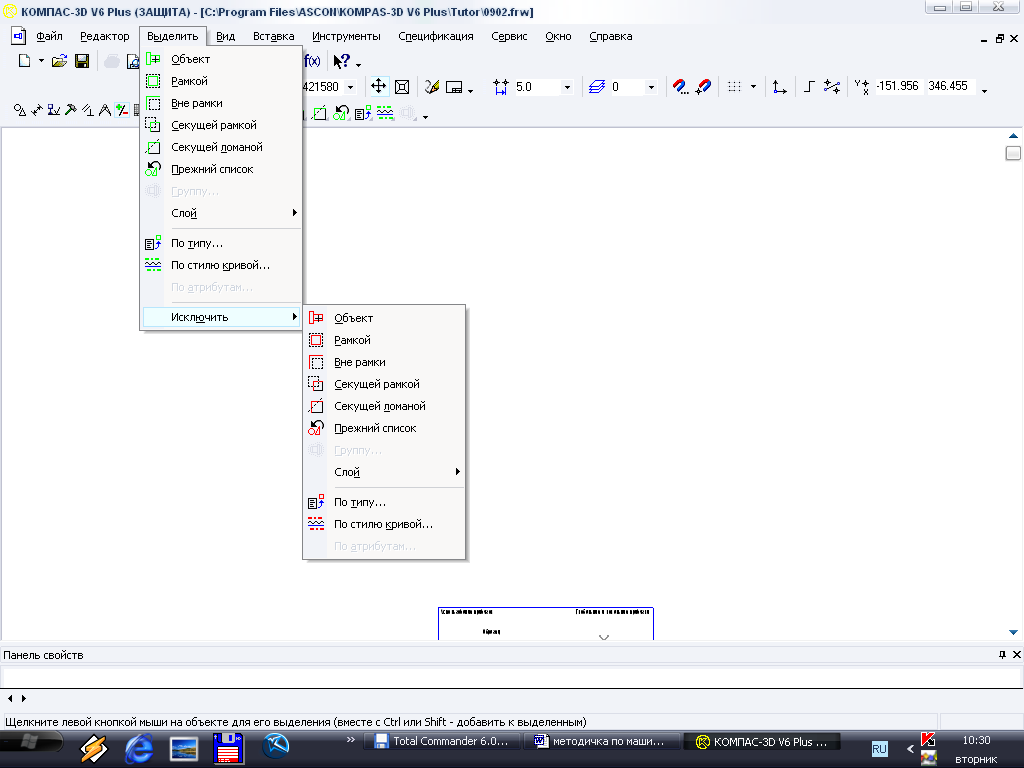Select the pan/move view tool
The height and width of the screenshot is (768, 1024).
point(378,86)
